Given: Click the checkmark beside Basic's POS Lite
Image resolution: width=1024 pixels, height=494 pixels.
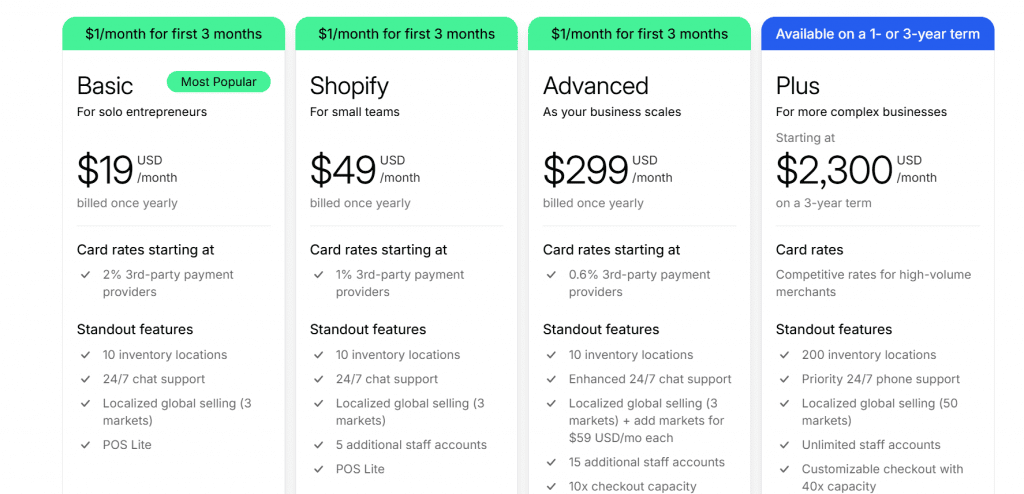Looking at the screenshot, I should [85, 445].
